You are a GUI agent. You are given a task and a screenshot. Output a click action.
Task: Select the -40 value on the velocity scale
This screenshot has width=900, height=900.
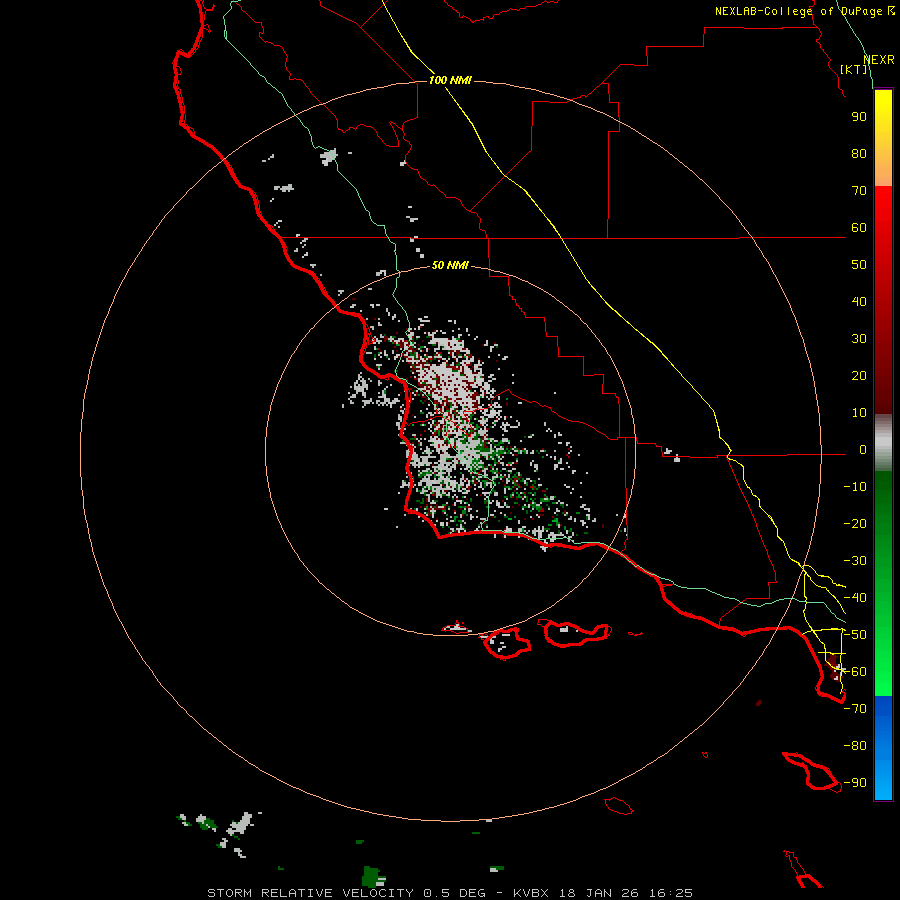click(855, 598)
